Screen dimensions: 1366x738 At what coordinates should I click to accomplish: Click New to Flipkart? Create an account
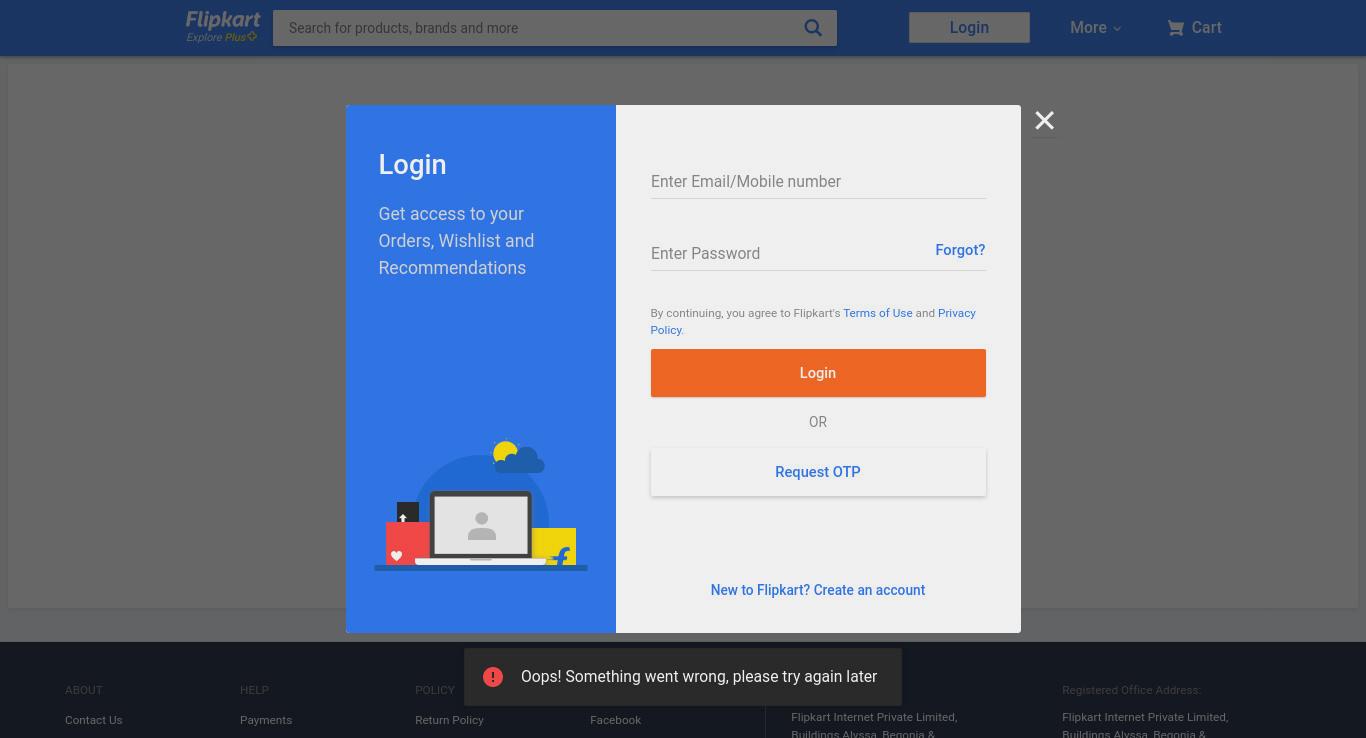tap(818, 590)
